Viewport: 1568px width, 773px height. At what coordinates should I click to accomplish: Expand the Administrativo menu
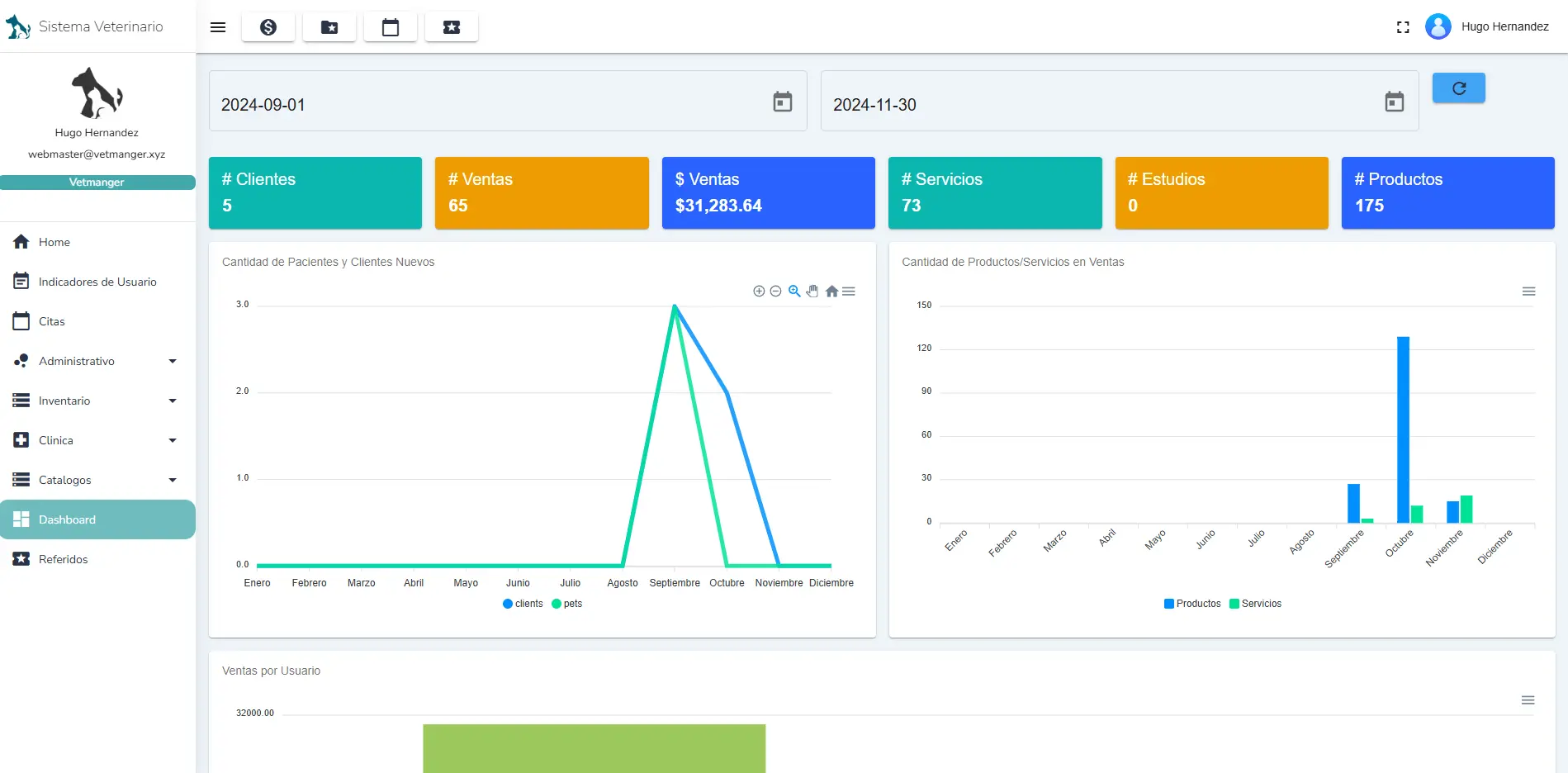tap(97, 361)
